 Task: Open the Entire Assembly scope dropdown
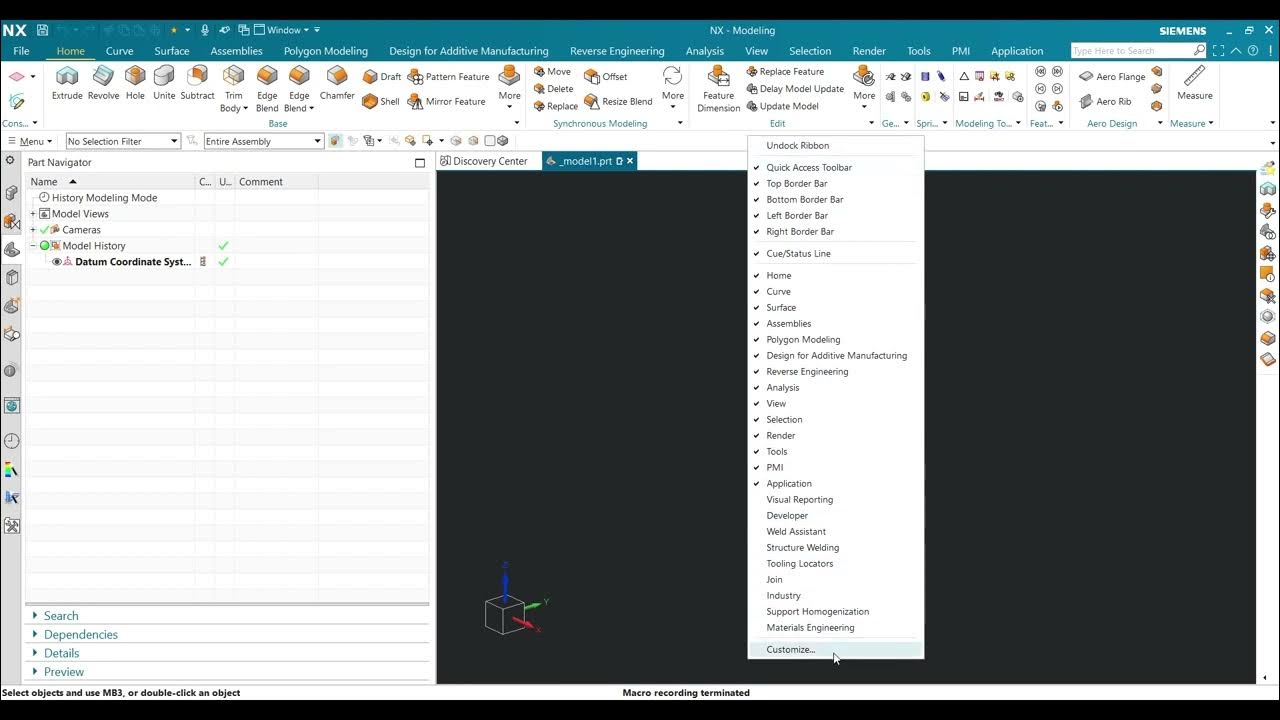(318, 141)
